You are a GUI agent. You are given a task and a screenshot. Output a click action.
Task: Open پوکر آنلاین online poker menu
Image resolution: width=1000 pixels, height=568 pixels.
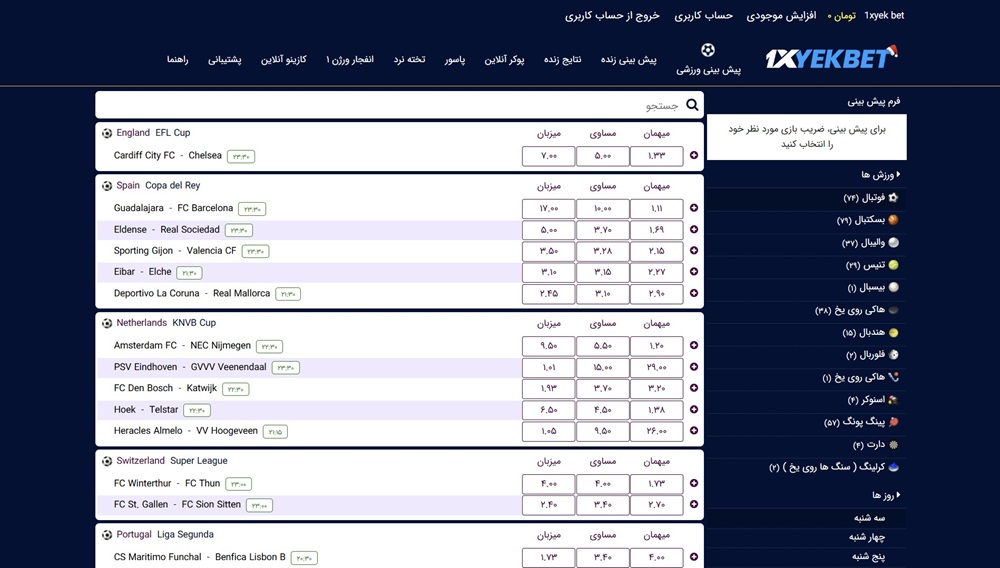coord(504,59)
